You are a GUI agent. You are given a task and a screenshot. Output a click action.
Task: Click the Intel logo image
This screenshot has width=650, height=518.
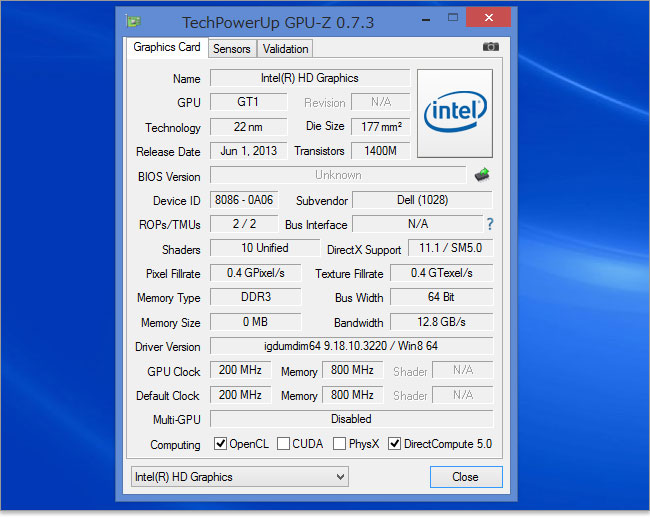coord(455,113)
